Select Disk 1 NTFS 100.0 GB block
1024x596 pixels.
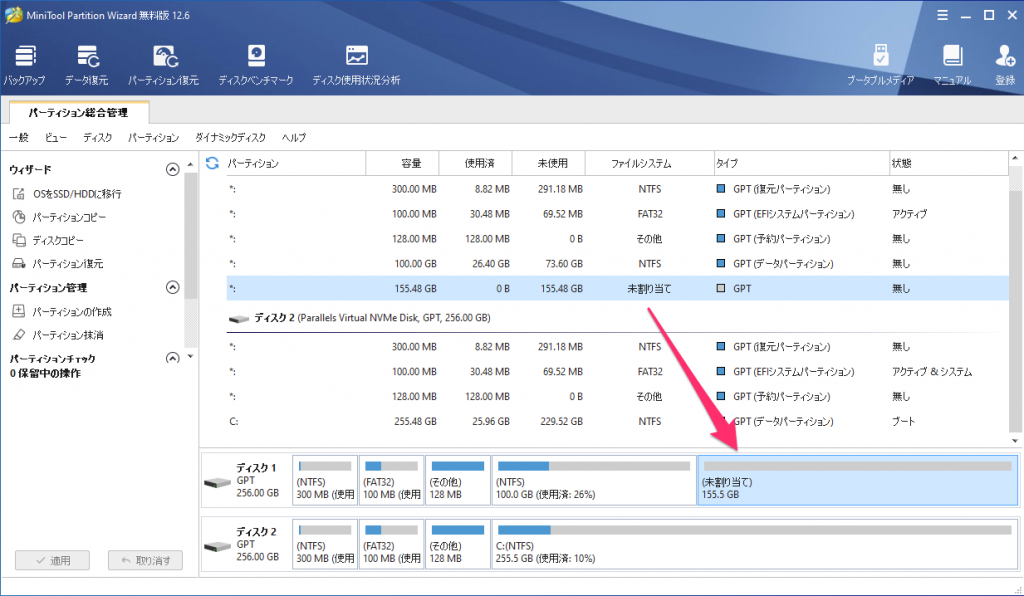tap(594, 480)
